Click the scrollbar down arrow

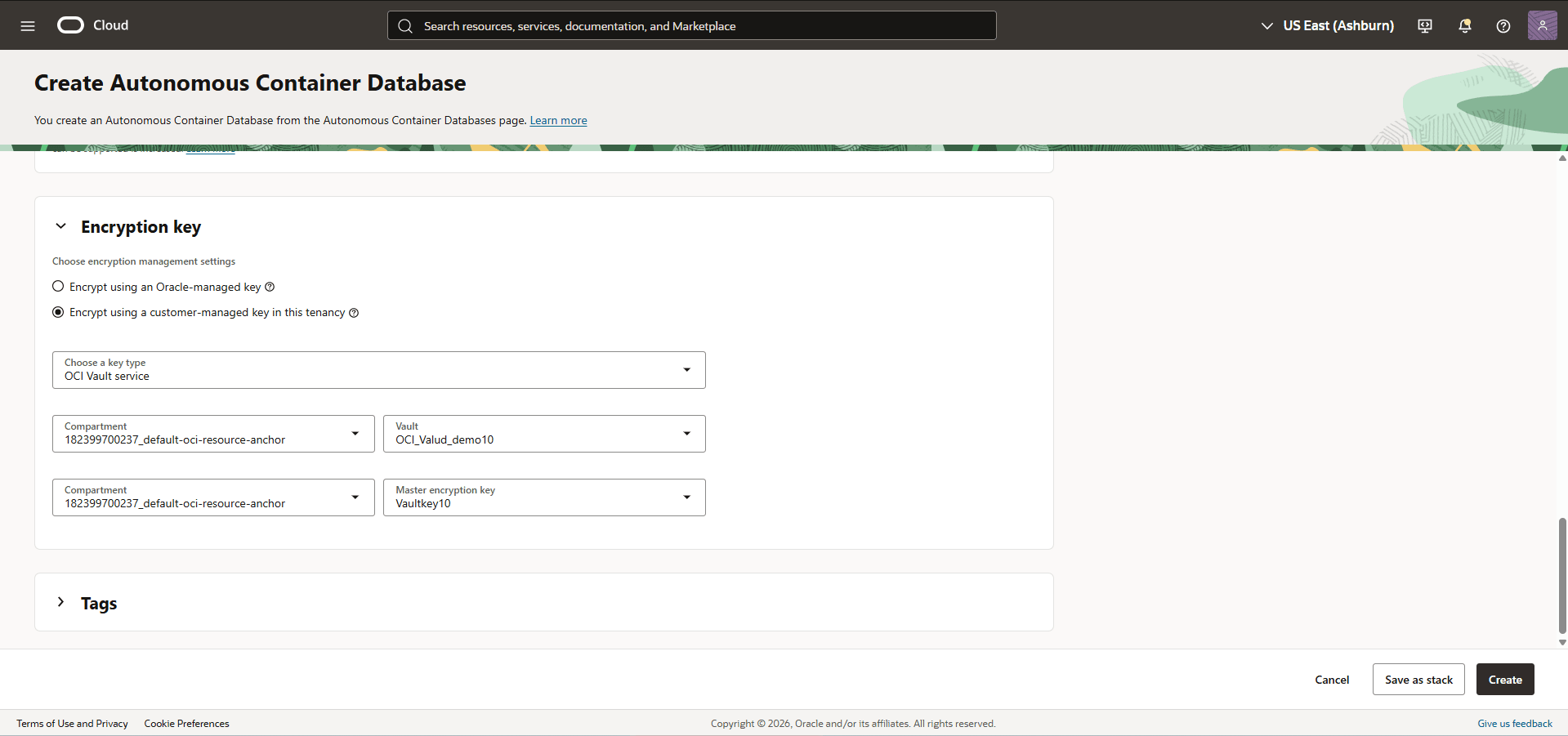coord(1562,643)
